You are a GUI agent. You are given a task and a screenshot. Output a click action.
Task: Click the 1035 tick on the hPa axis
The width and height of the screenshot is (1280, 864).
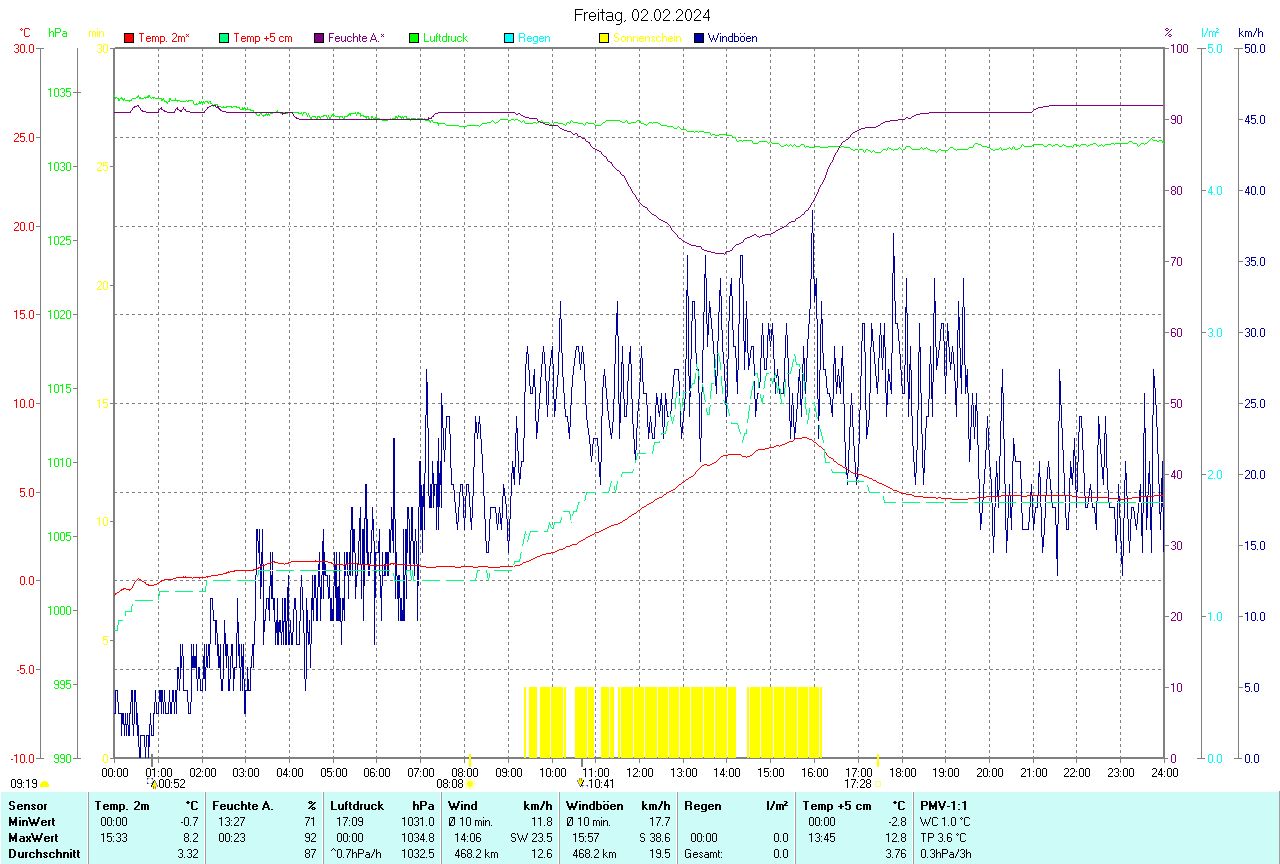point(60,93)
